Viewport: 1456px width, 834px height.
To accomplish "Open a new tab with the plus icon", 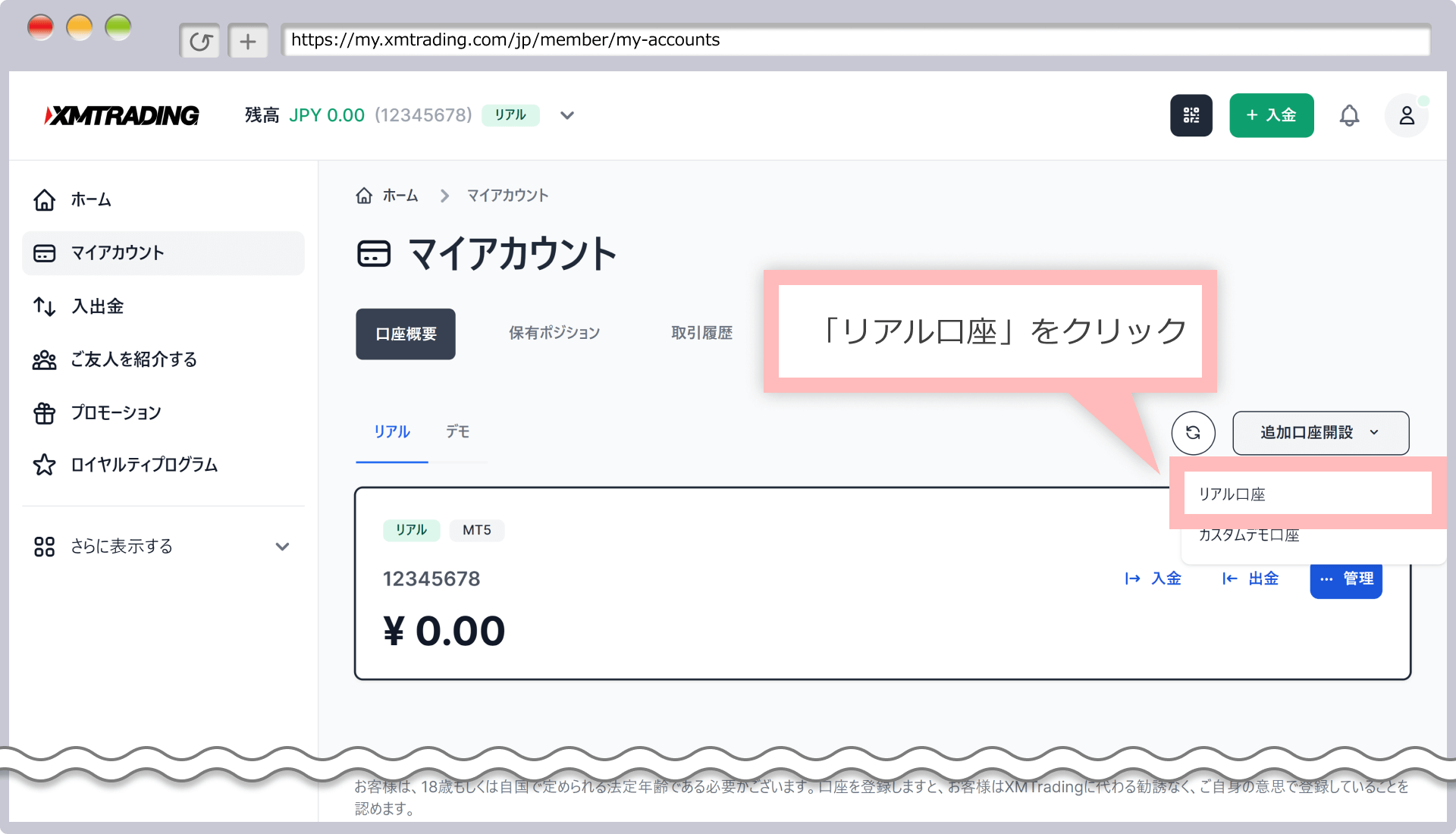I will tap(248, 40).
